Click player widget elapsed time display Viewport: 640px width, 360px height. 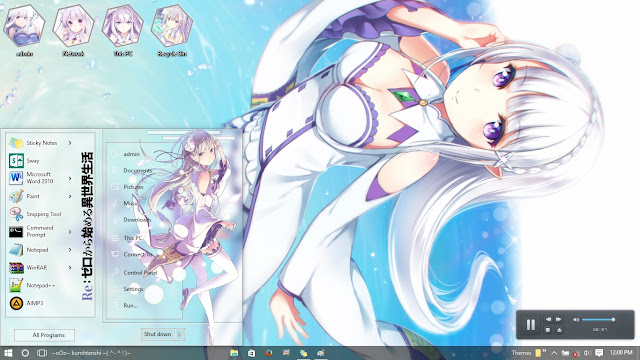(x=600, y=329)
